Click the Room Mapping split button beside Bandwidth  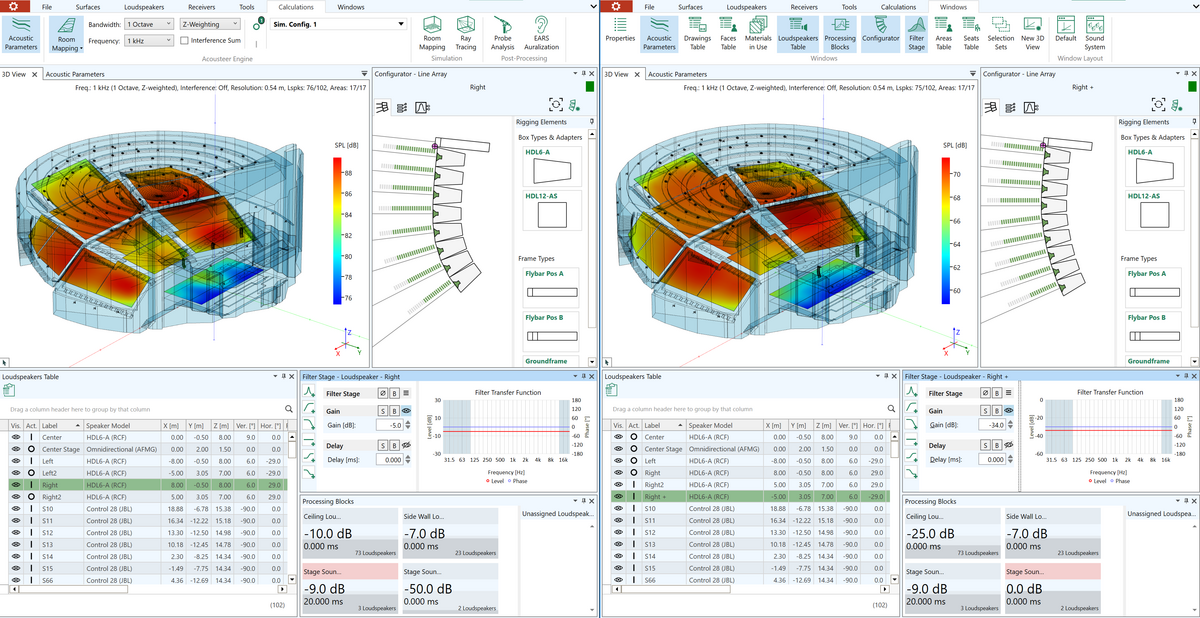(x=67, y=34)
